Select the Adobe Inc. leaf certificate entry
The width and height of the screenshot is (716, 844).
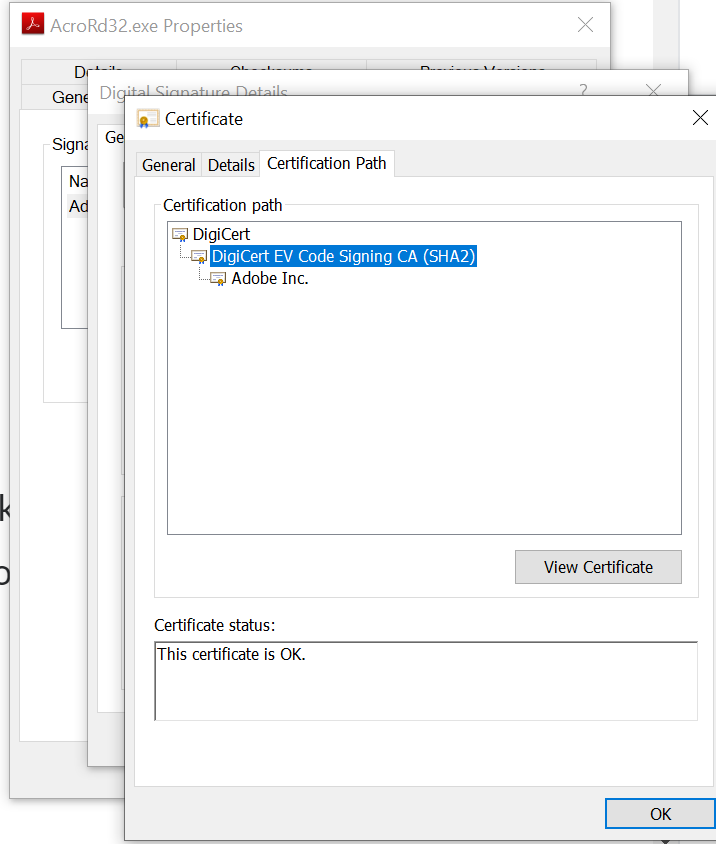pos(270,279)
